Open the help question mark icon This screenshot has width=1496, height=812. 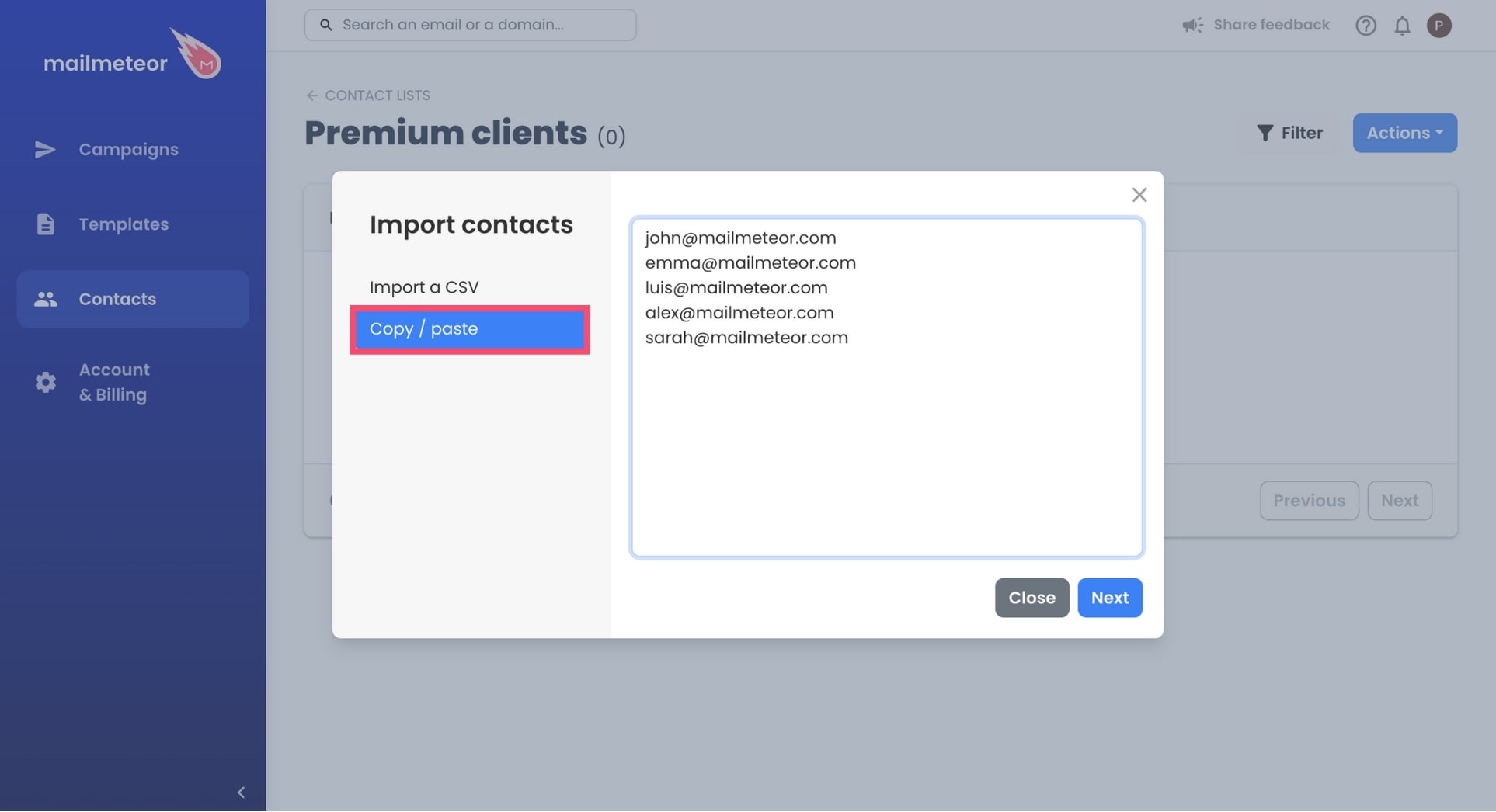coord(1366,26)
